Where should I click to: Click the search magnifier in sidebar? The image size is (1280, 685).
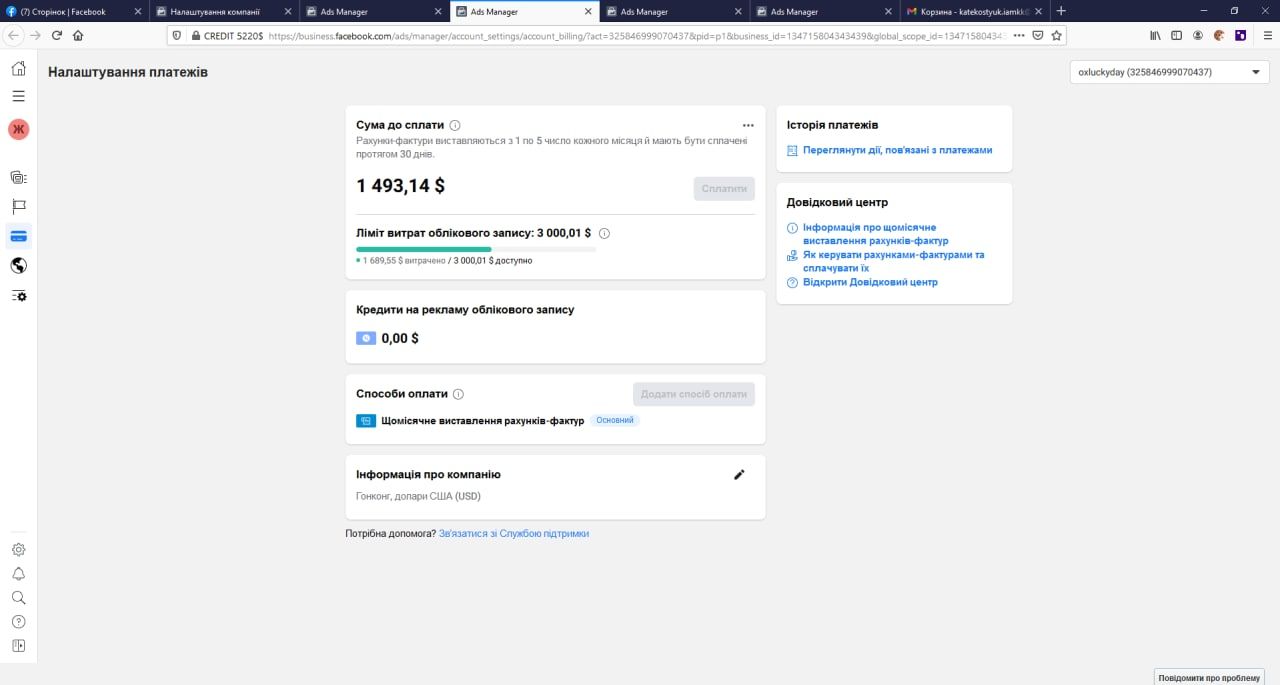click(x=18, y=598)
